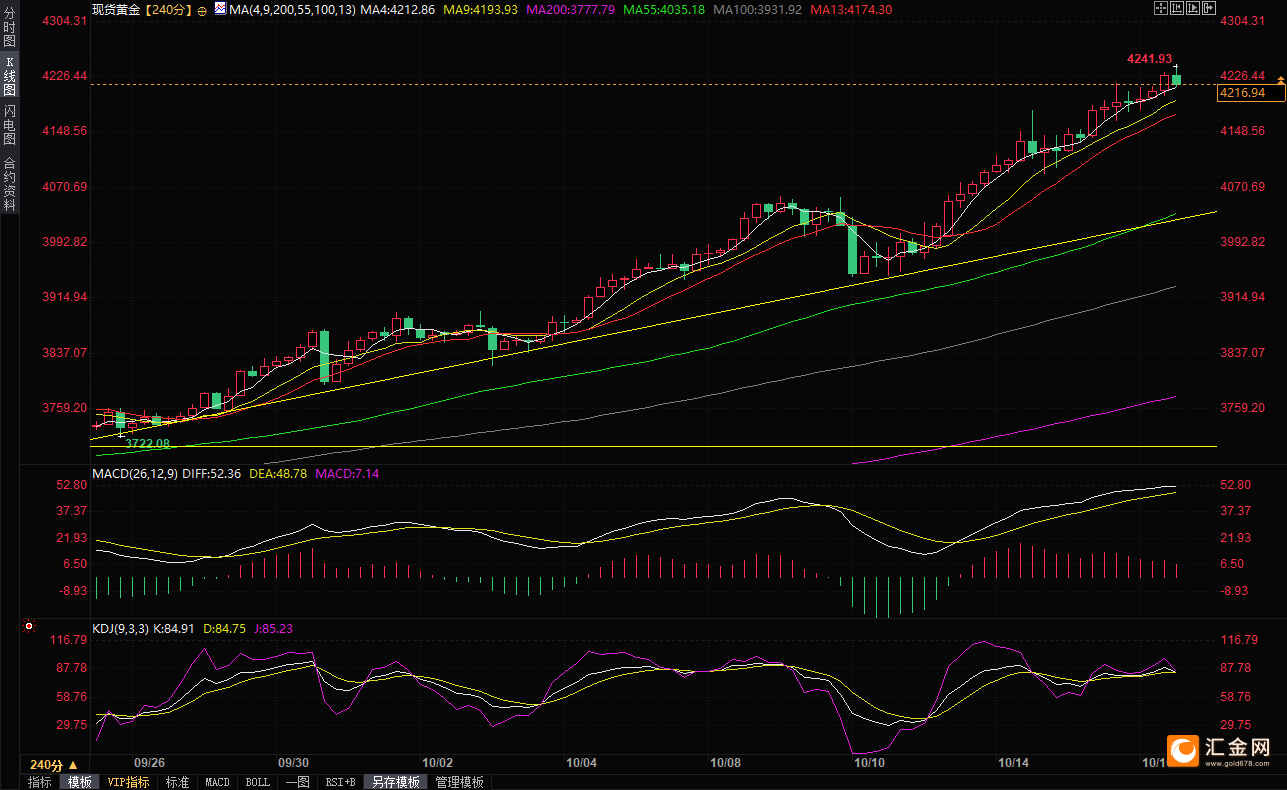Viewport: 1287px width, 790px height.
Task: Select the RSI+B template
Action: pyautogui.click(x=340, y=782)
